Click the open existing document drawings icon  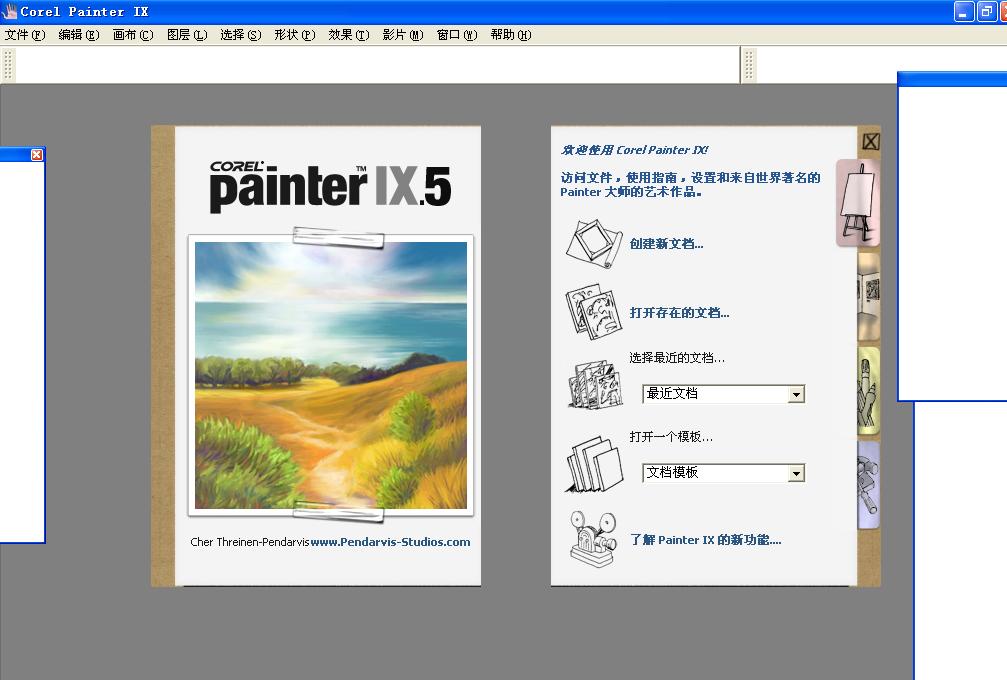[x=593, y=313]
